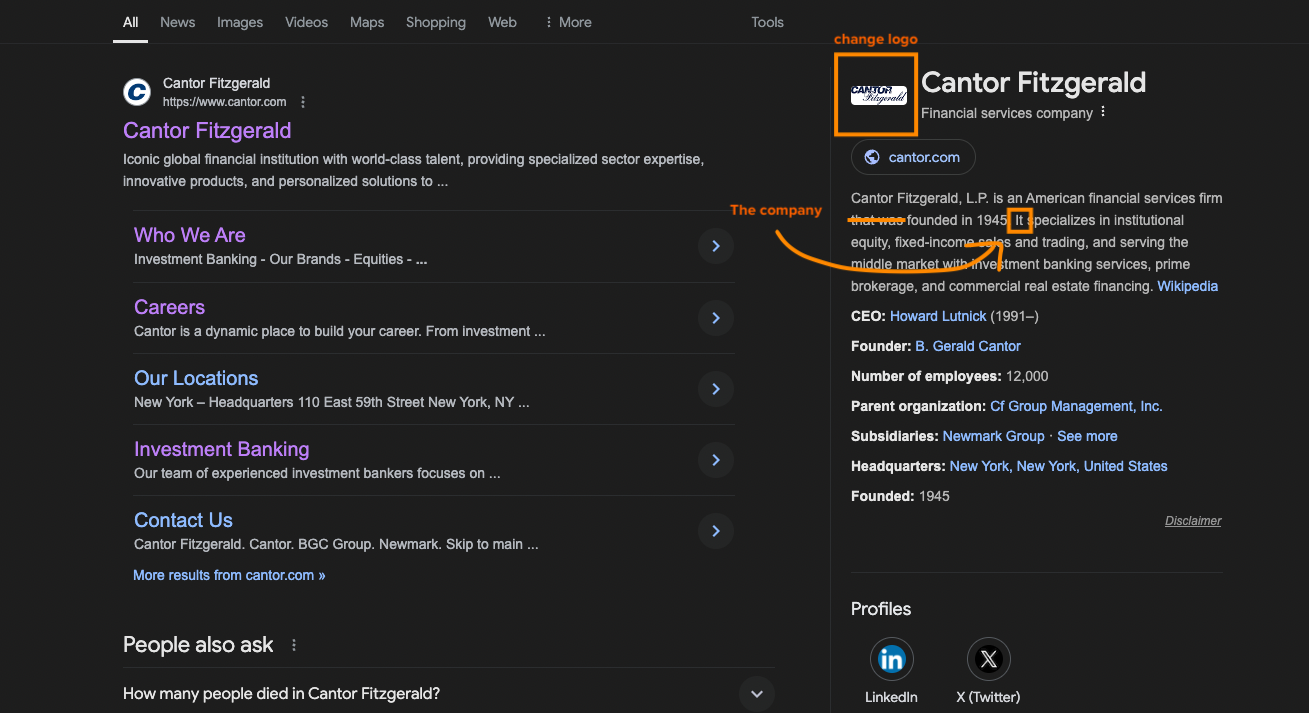Open the More search options dropdown

[568, 22]
